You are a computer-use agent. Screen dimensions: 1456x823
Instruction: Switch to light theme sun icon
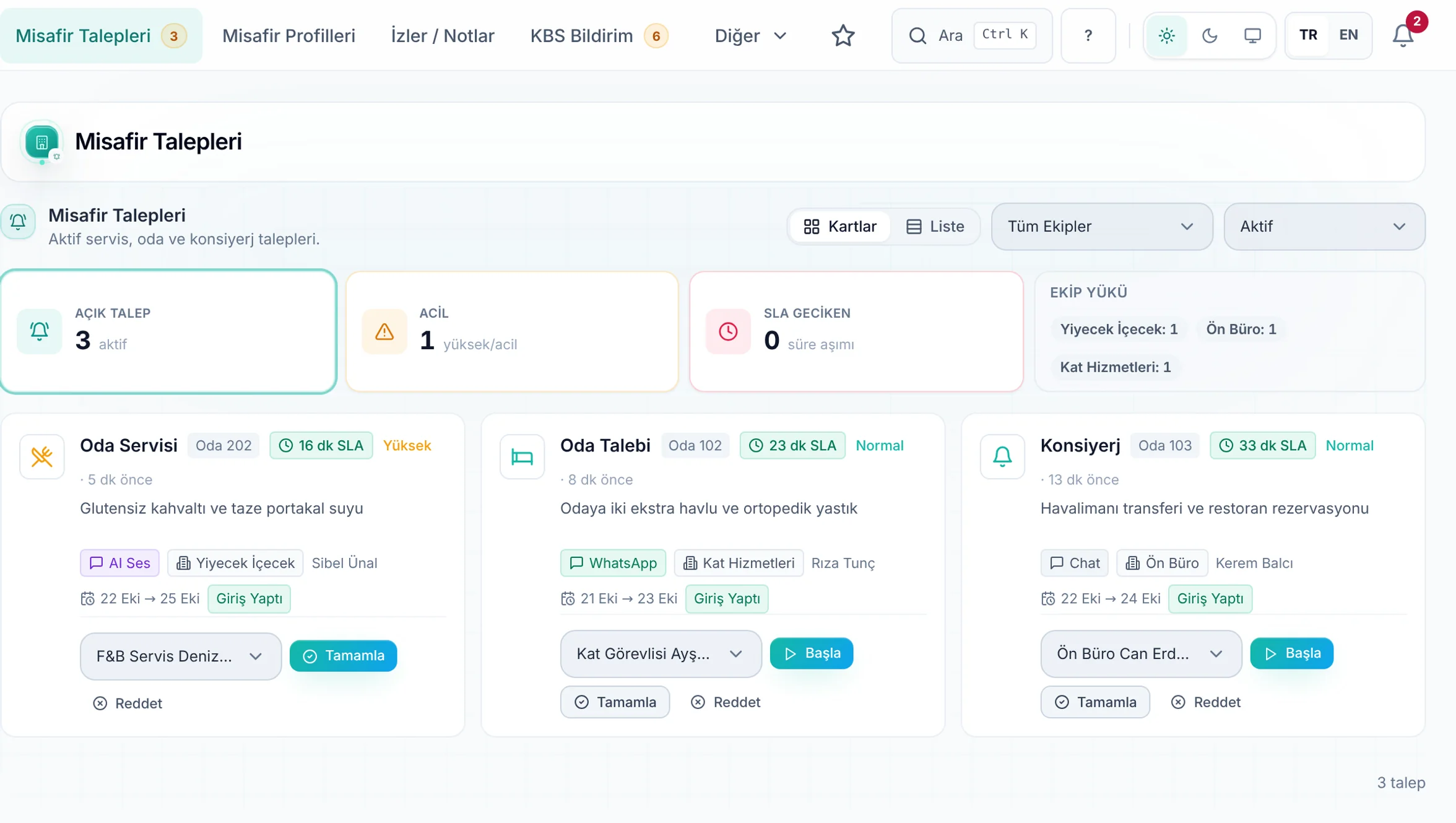click(1166, 36)
